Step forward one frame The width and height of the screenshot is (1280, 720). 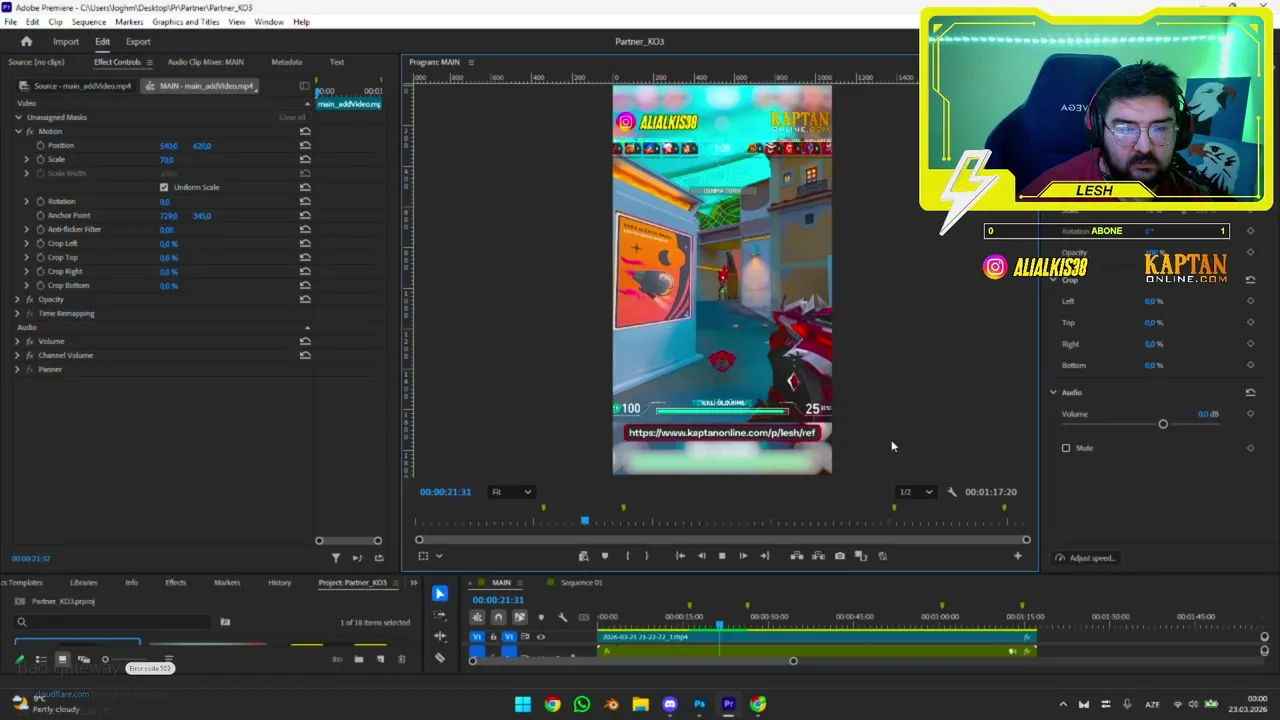pos(743,556)
